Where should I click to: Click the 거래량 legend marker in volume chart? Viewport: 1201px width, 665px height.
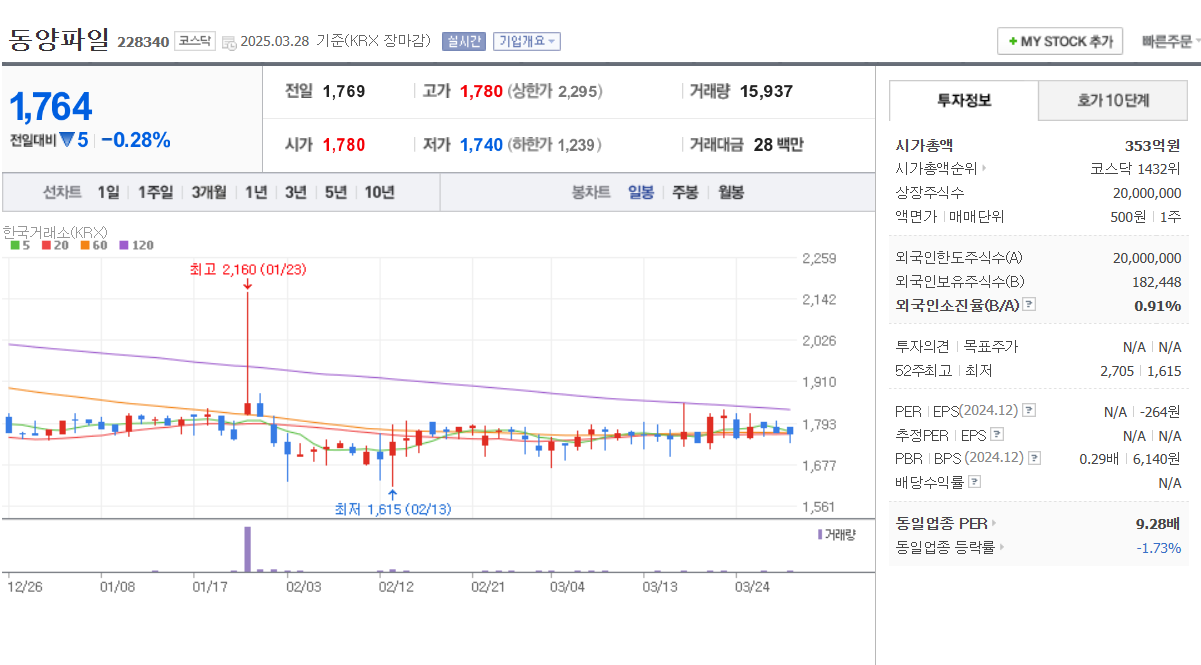820,534
